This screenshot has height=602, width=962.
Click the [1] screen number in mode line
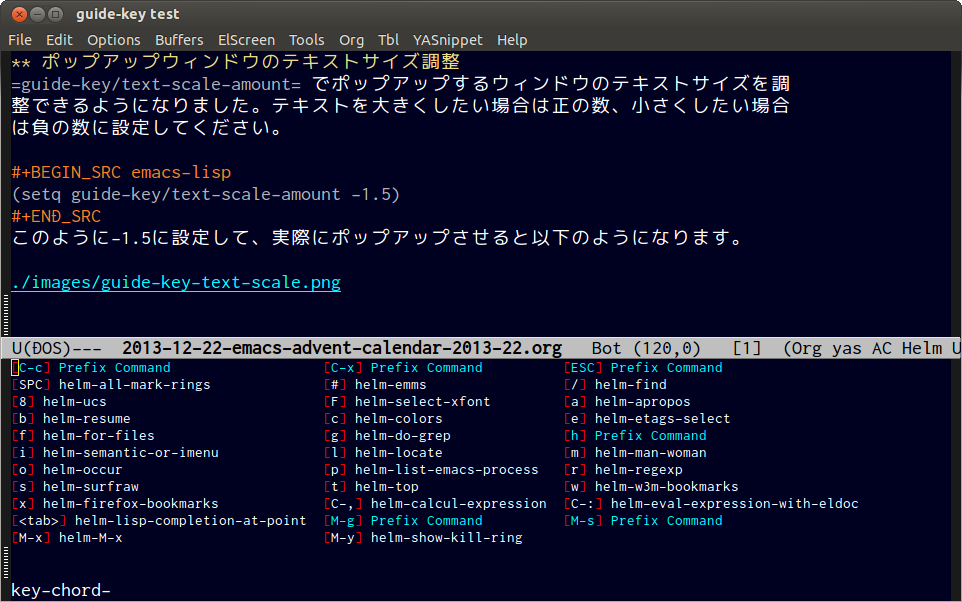pyautogui.click(x=747, y=348)
